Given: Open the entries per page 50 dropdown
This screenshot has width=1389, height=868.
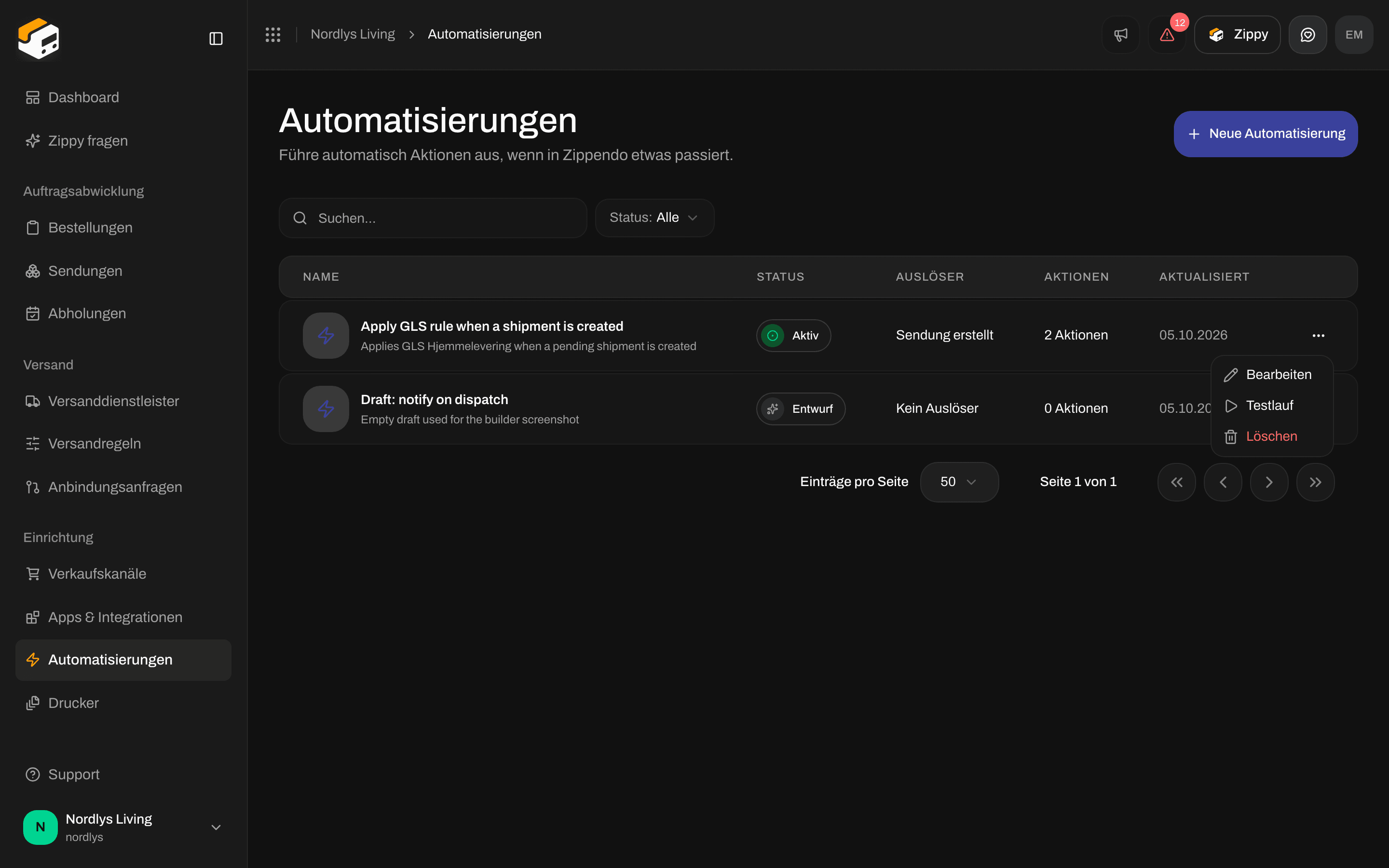Looking at the screenshot, I should pyautogui.click(x=959, y=482).
